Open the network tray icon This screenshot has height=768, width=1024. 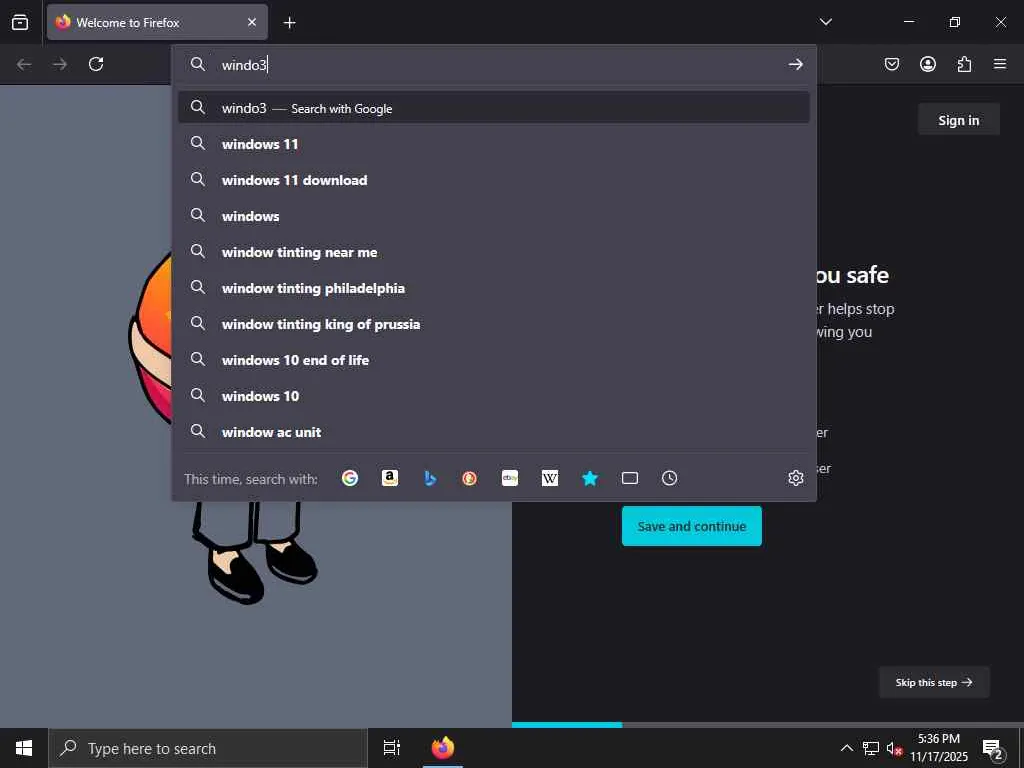coord(871,748)
